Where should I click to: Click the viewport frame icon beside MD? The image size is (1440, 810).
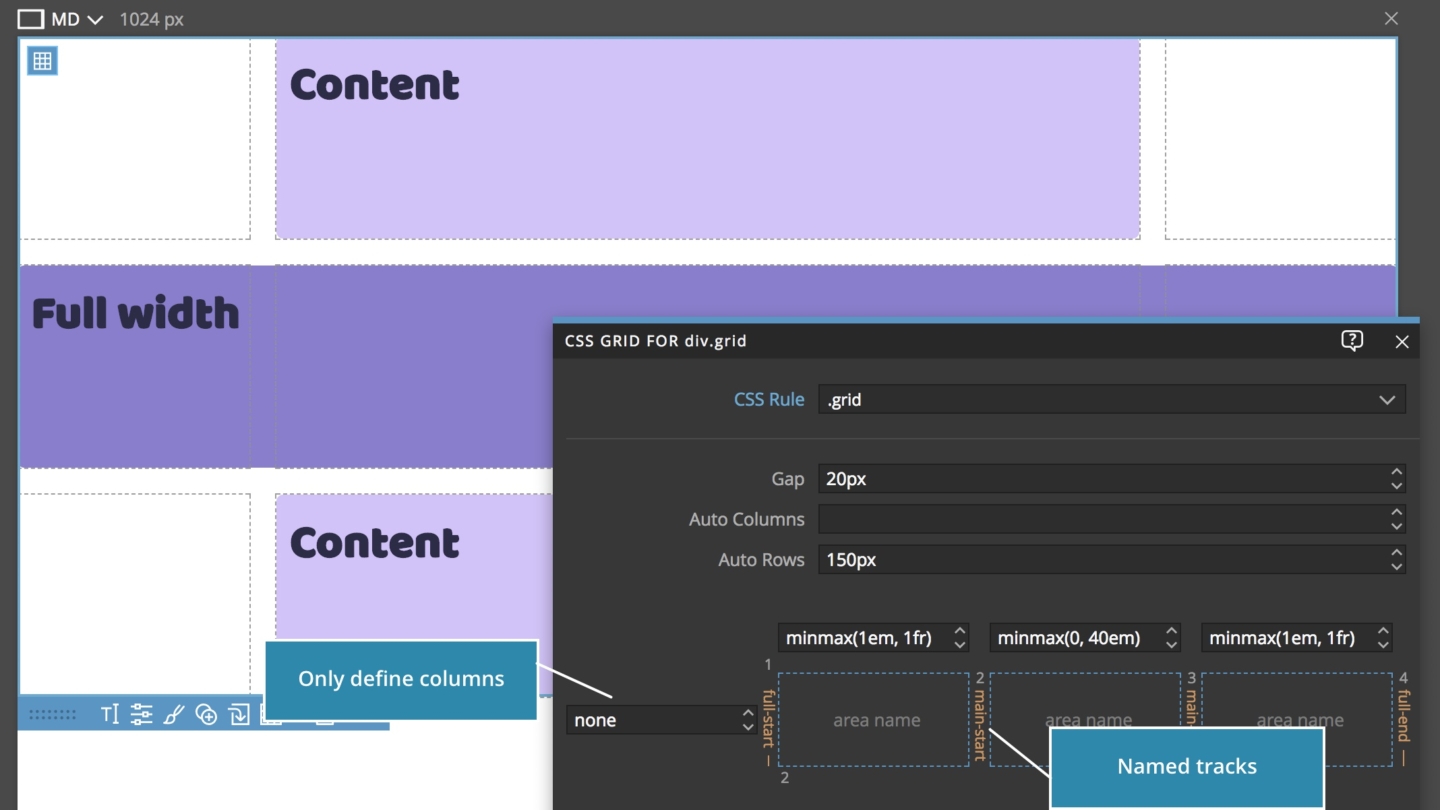point(29,18)
